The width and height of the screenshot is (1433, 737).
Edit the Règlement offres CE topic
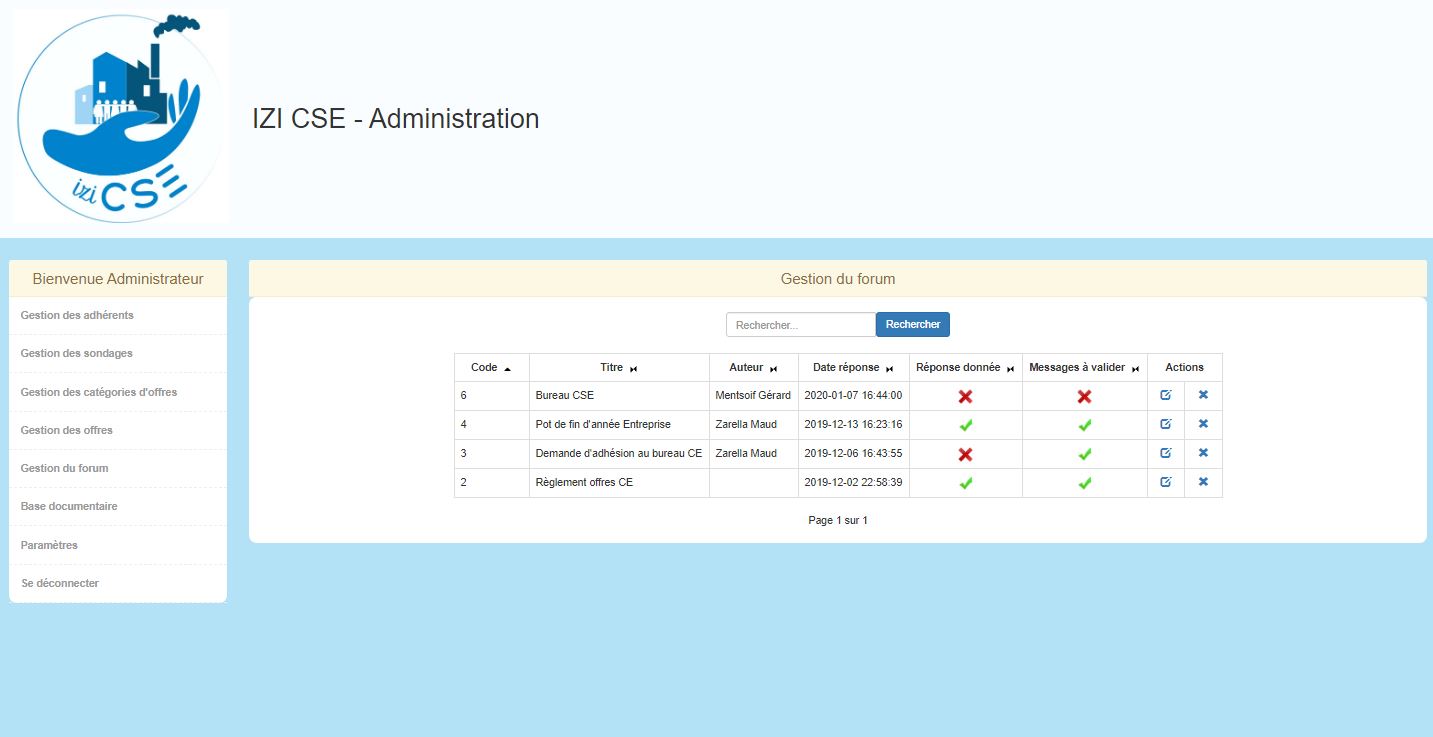point(1165,482)
